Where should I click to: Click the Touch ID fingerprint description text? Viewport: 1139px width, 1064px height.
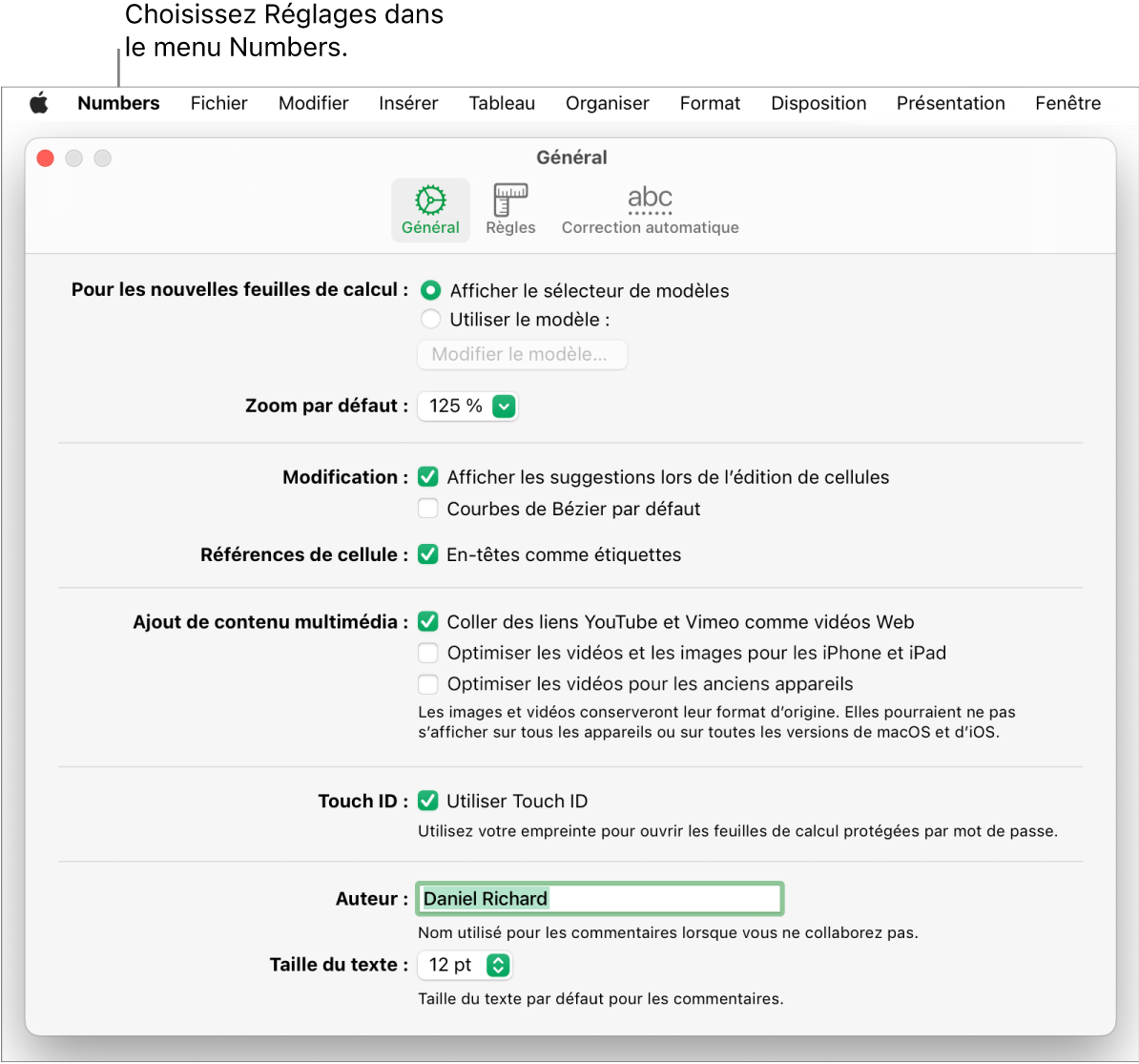click(x=737, y=831)
